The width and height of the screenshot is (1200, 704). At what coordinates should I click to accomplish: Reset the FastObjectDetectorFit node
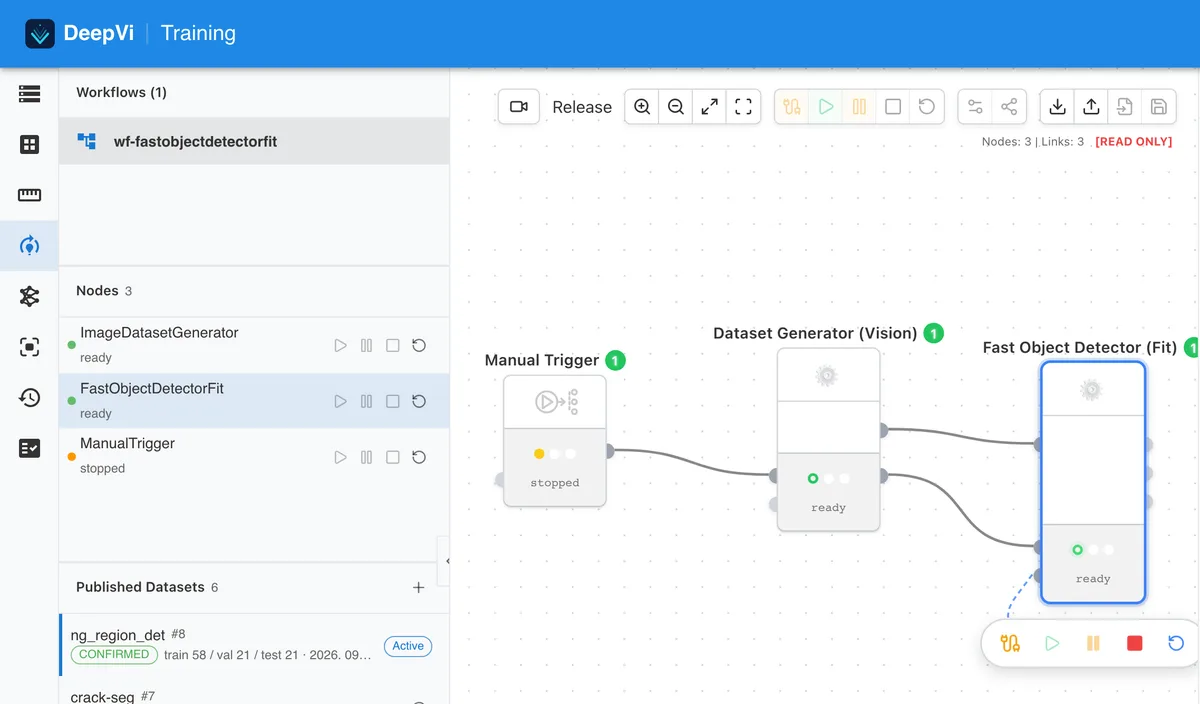(x=419, y=401)
